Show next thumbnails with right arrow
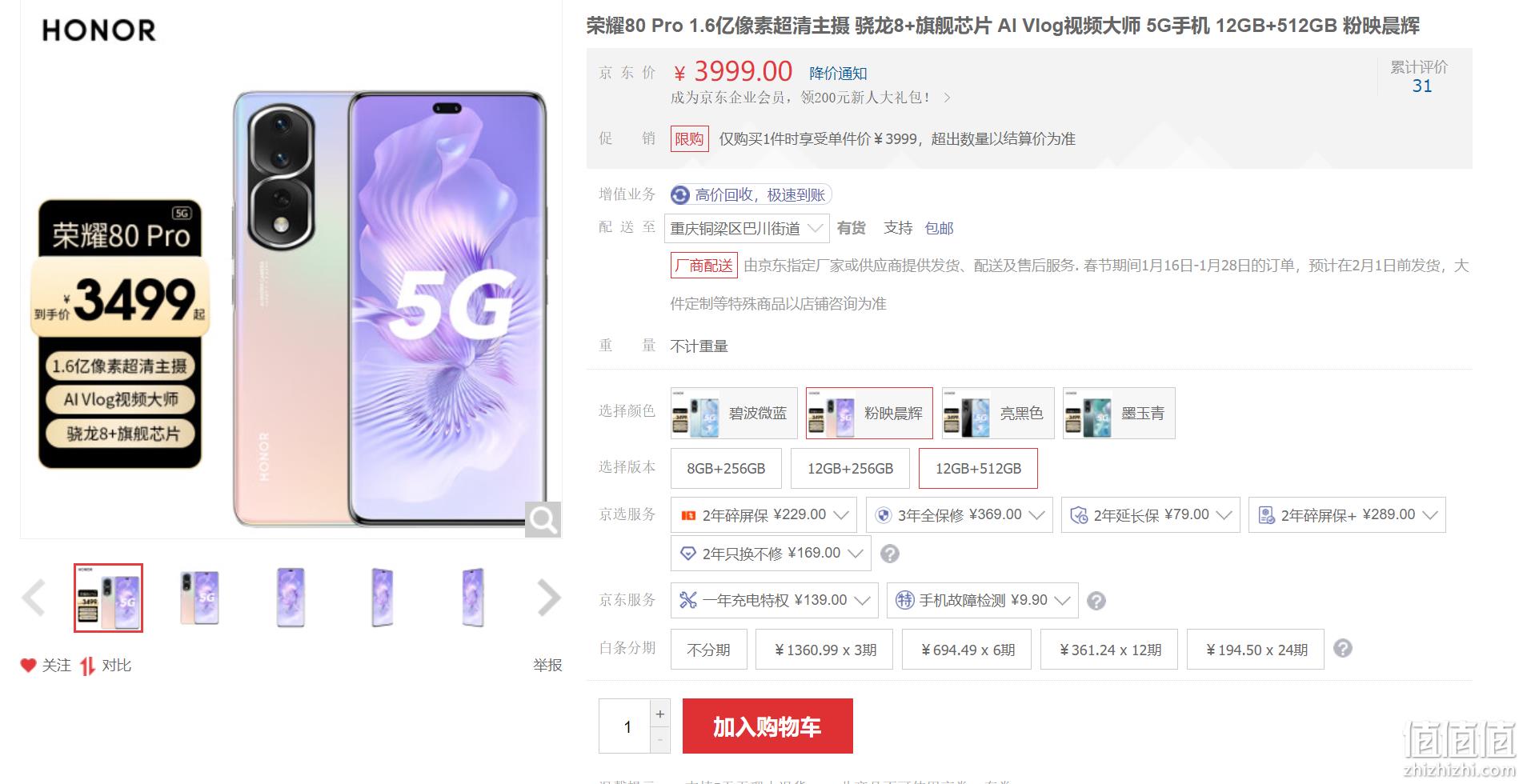This screenshot has width=1523, height=784. pyautogui.click(x=549, y=598)
